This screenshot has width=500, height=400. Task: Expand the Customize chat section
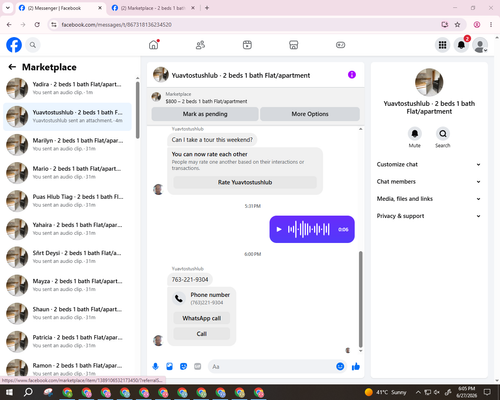click(x=429, y=164)
